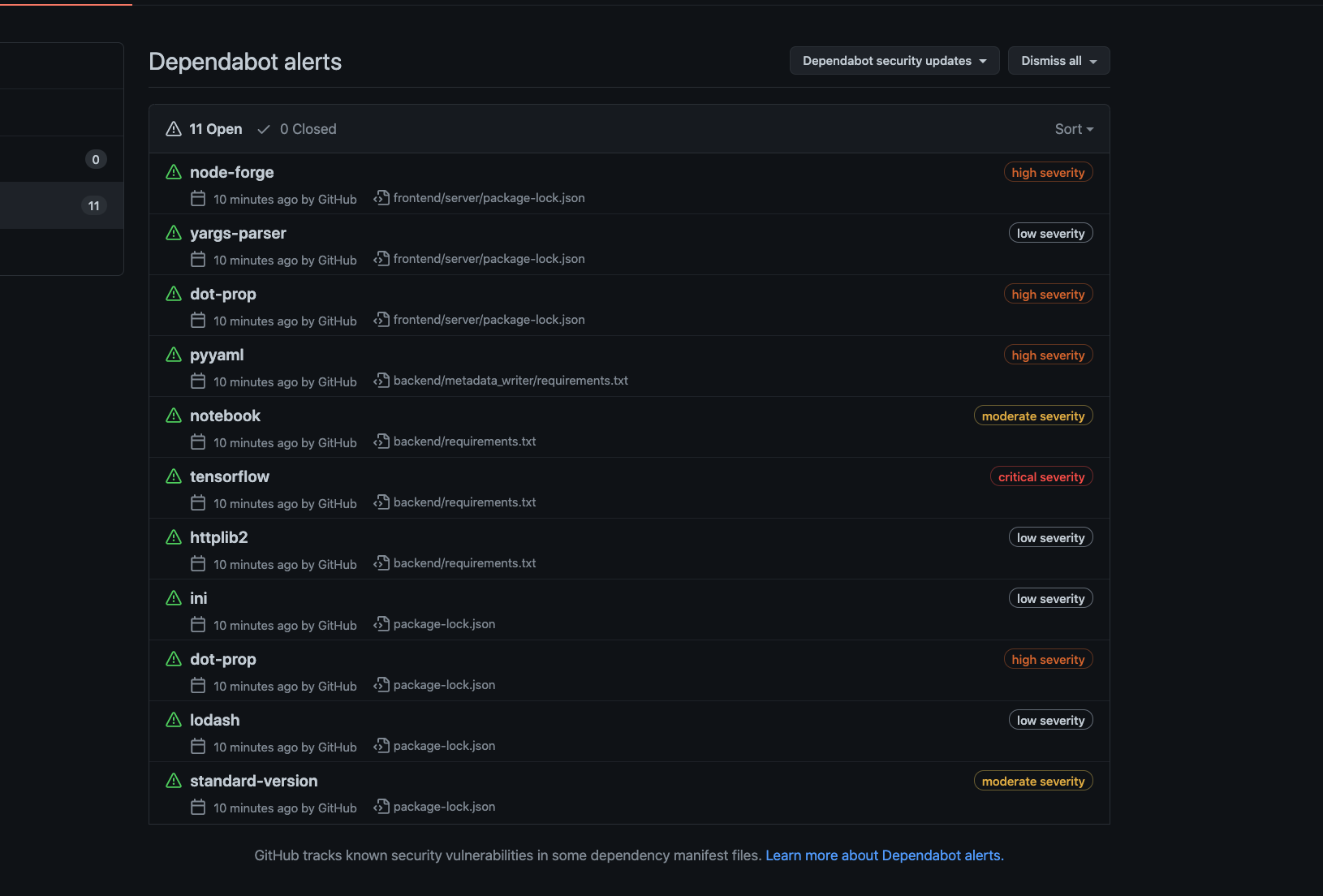Follow Learn more about Dependabot alerts link
This screenshot has height=896, width=1323.
coord(885,855)
